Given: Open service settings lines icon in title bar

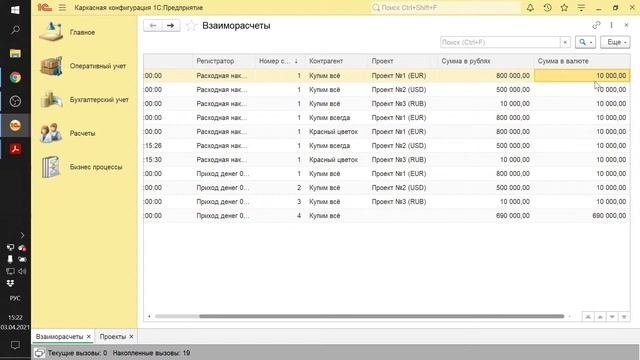Looking at the screenshot, I should (581, 7).
